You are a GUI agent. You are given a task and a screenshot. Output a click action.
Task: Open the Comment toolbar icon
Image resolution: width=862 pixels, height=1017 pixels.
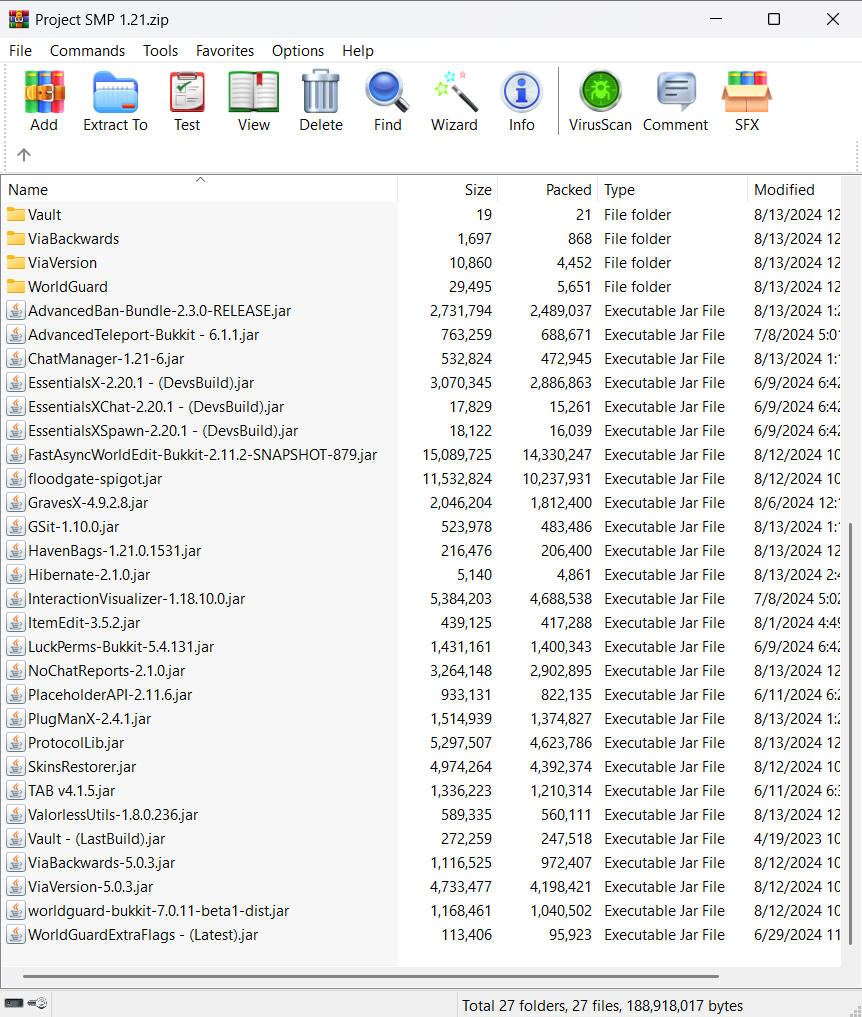676,91
